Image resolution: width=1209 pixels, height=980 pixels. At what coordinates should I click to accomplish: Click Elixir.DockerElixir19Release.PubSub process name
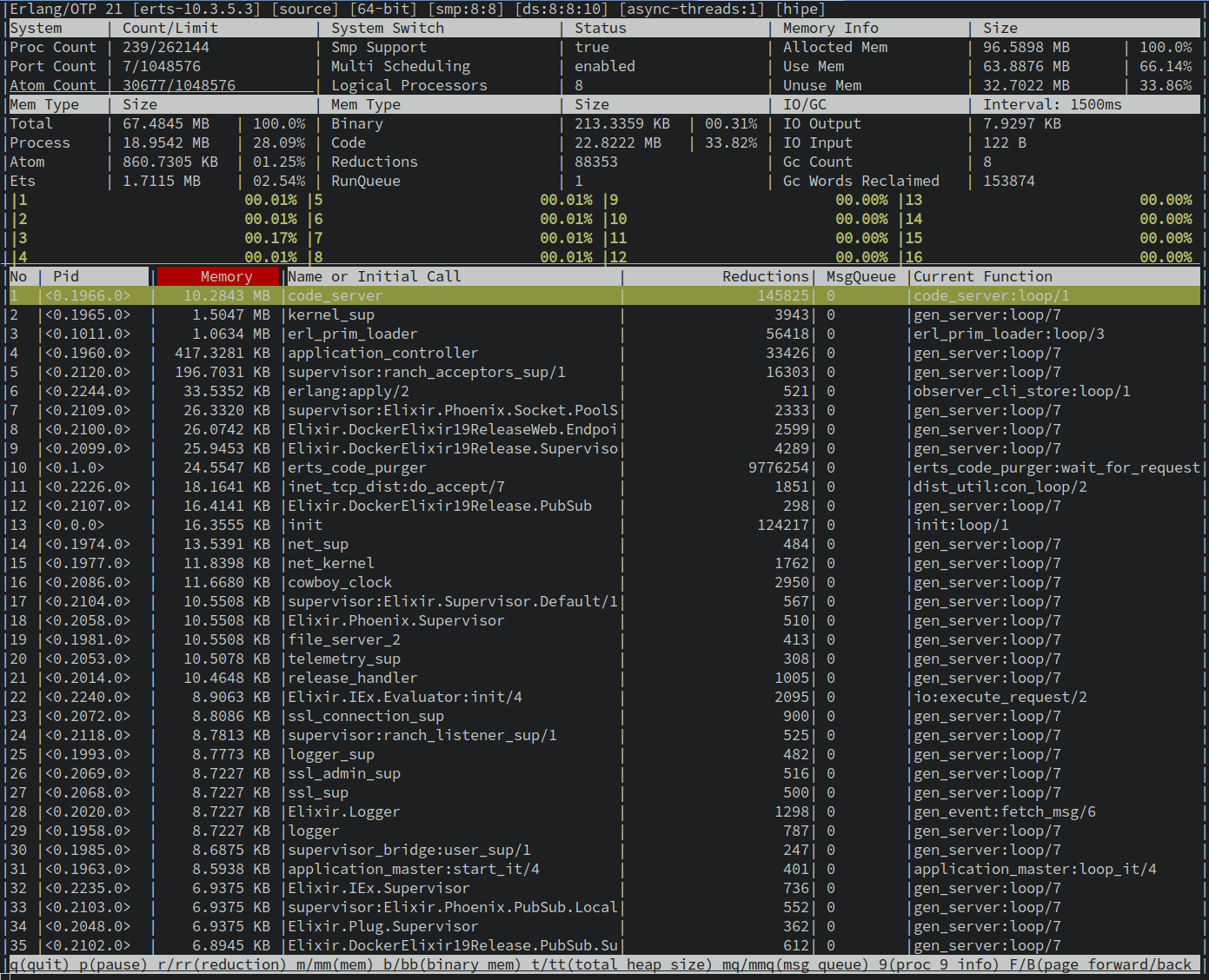440,506
